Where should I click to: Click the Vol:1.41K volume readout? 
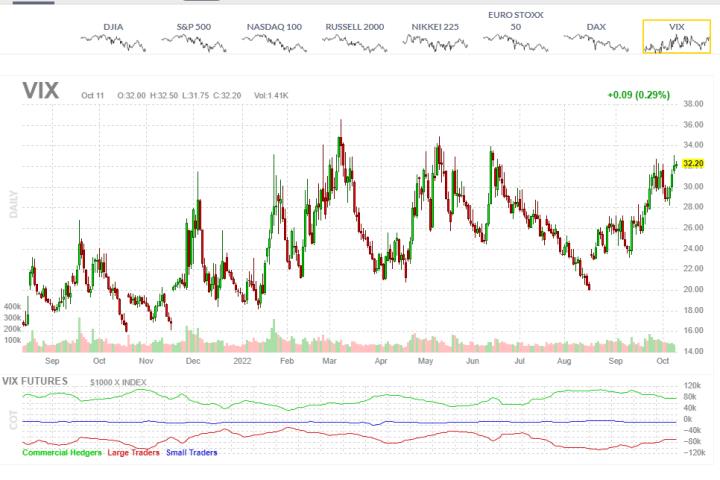[269, 95]
